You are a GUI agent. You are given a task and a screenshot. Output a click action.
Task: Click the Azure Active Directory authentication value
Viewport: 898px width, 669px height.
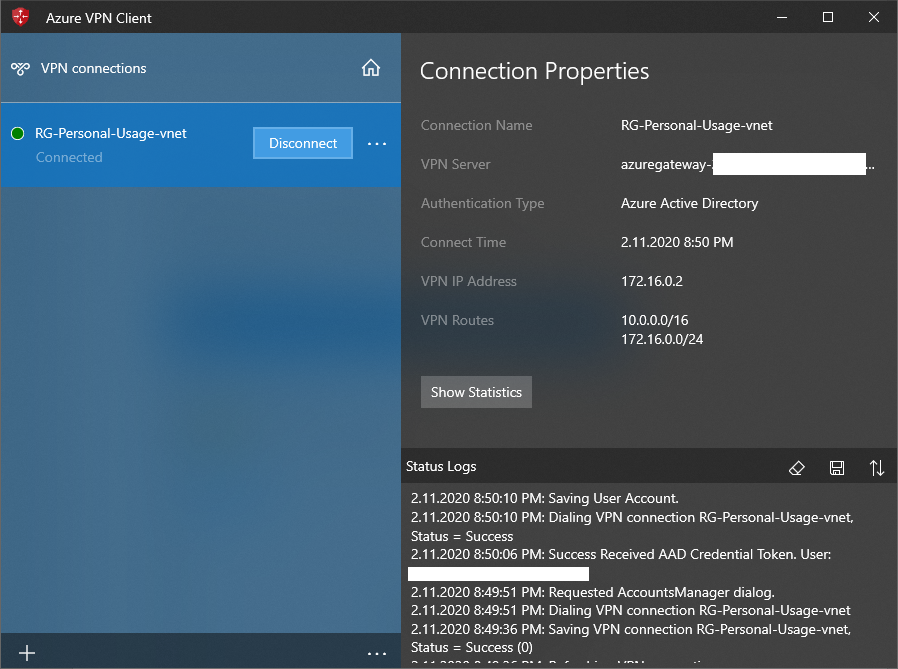tap(690, 203)
